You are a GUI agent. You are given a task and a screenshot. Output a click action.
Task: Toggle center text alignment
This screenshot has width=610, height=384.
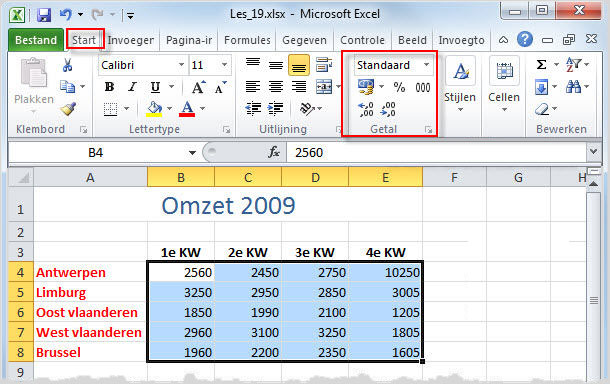pyautogui.click(x=276, y=86)
